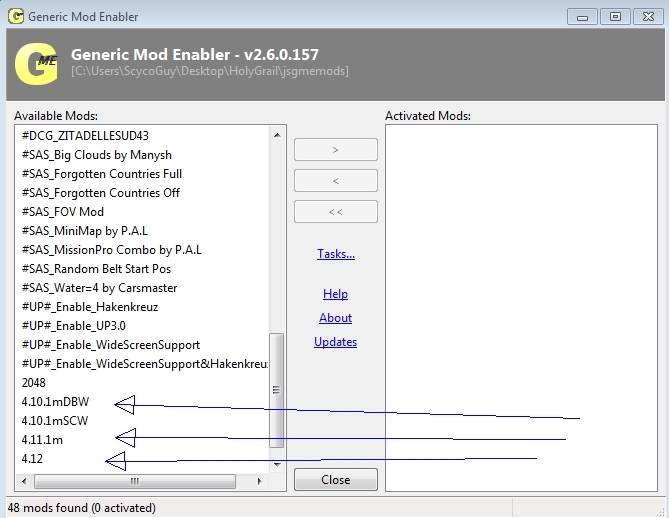Open the Help link
Screen dimensions: 669x518
pyautogui.click(x=335, y=294)
